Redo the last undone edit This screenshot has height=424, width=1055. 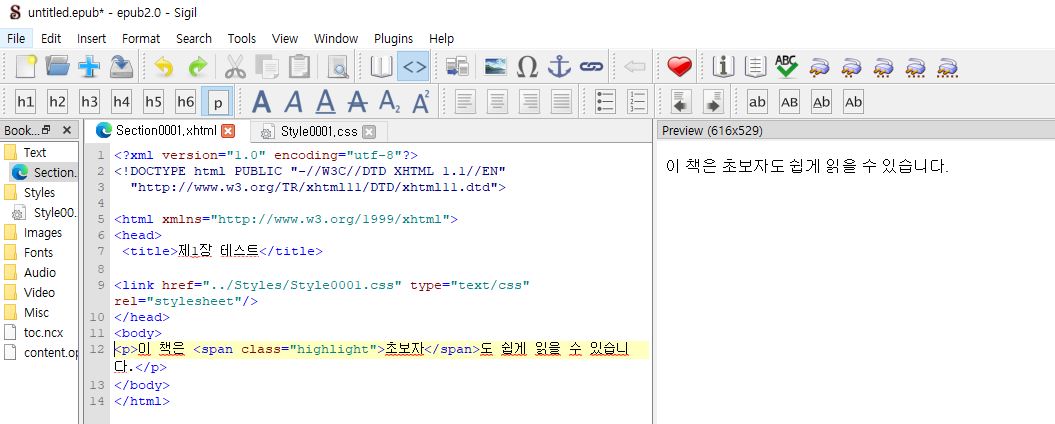click(x=198, y=67)
